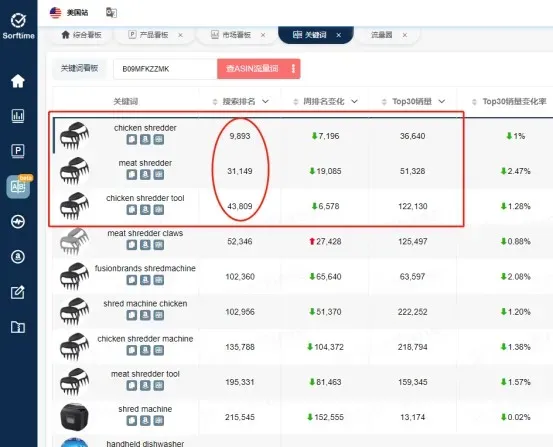
Task: Open the bar chart board in sidebar
Action: (x=18, y=116)
